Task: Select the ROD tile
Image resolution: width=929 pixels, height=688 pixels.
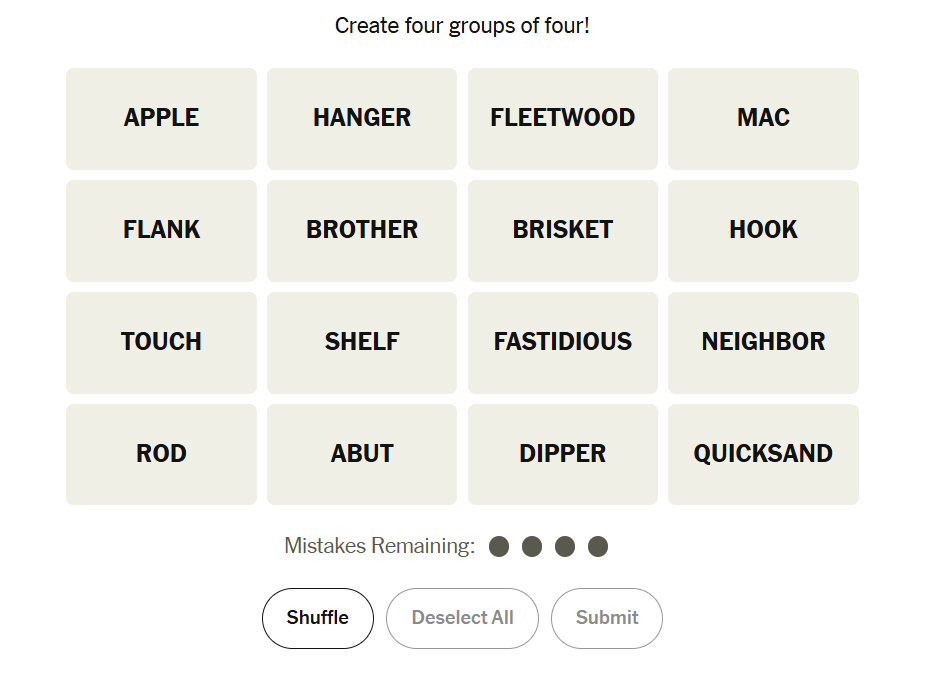Action: click(161, 454)
